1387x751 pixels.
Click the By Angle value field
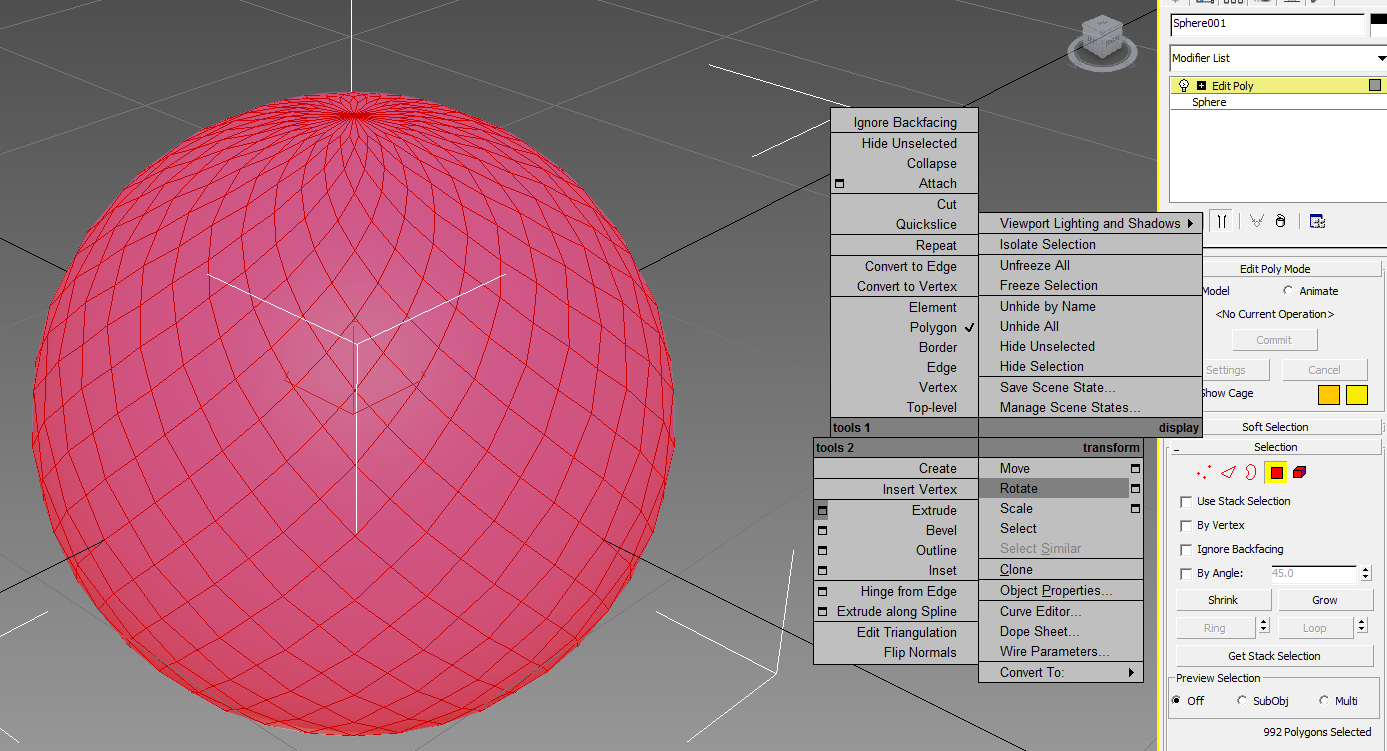pyautogui.click(x=1315, y=573)
